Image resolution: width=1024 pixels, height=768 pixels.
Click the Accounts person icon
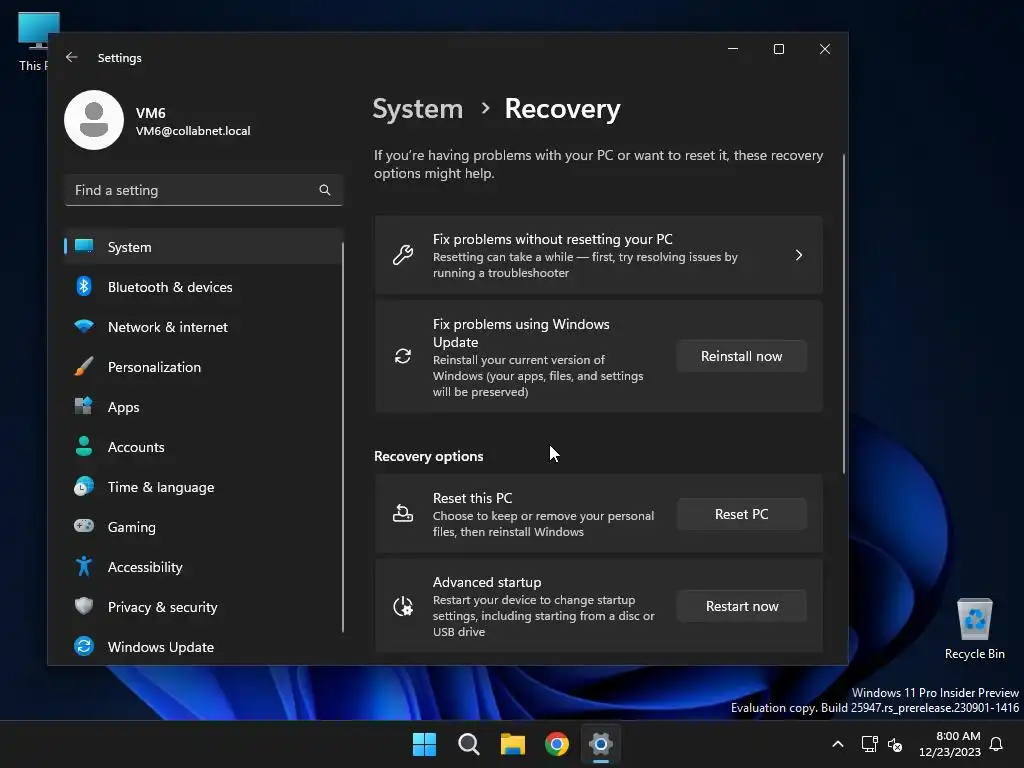tap(84, 446)
